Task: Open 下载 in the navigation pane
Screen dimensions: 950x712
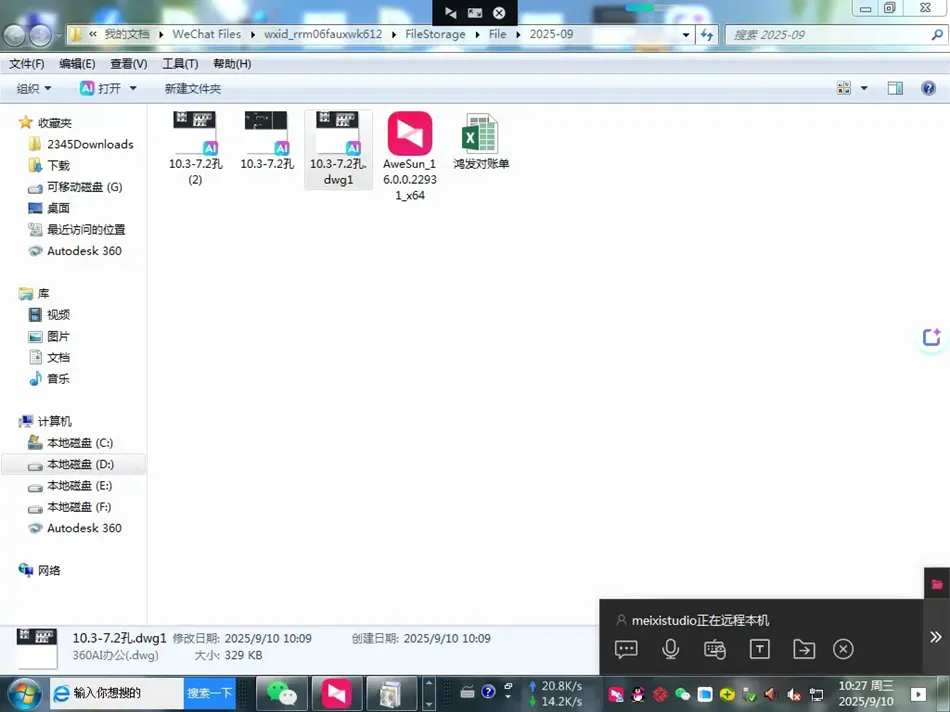Action: click(49, 165)
